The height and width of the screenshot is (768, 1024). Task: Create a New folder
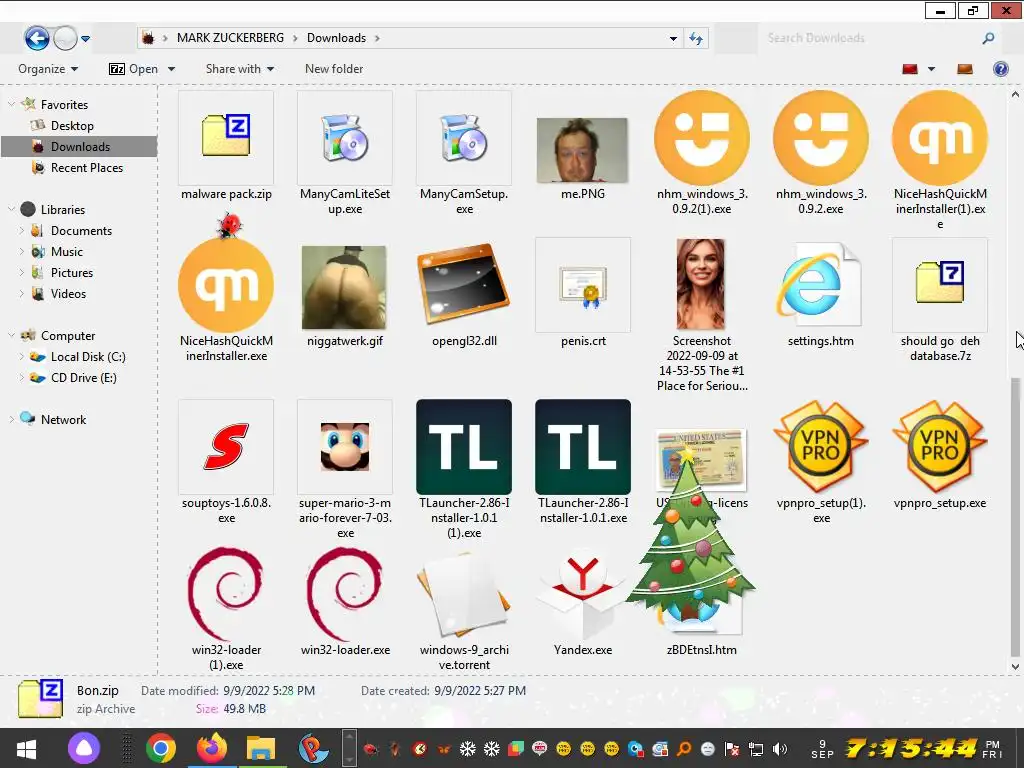(334, 69)
